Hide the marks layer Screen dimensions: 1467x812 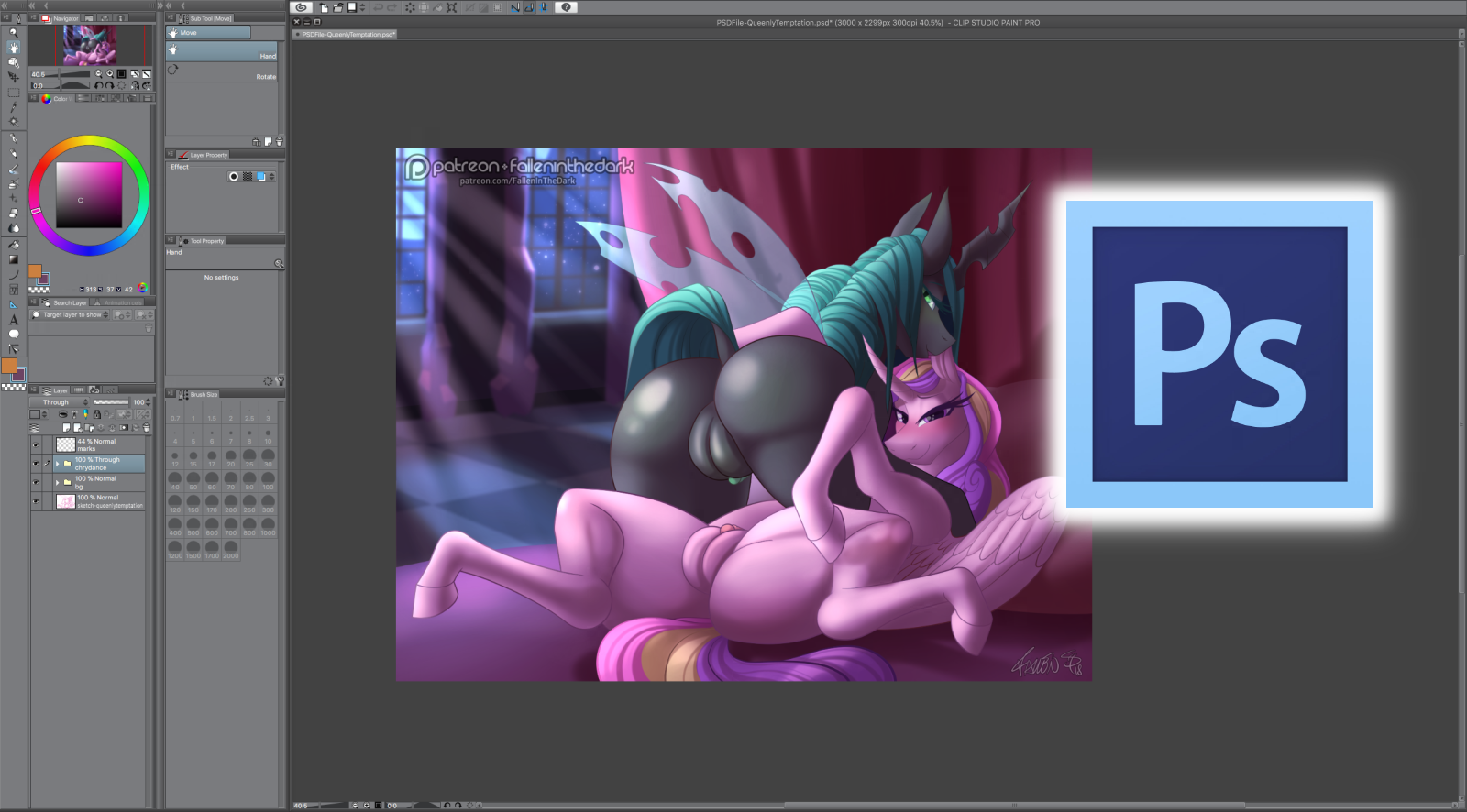[36, 445]
